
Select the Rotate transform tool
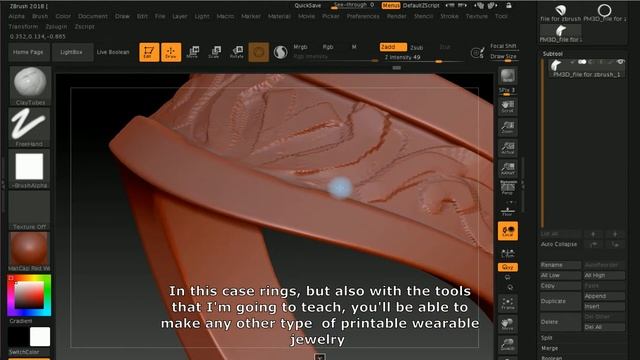coord(237,52)
